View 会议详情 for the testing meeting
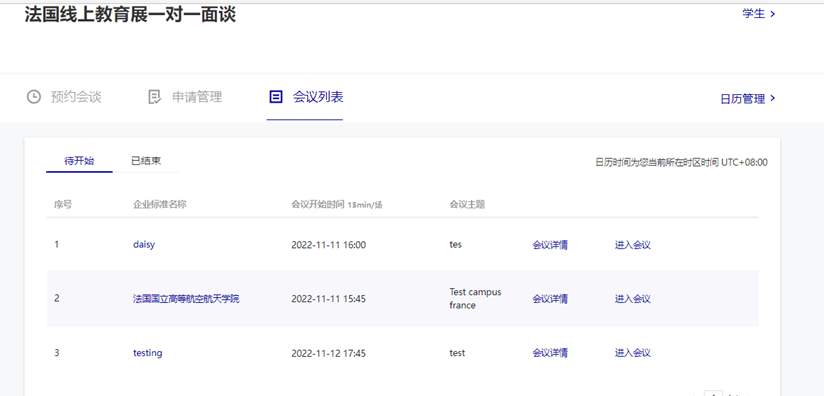Image resolution: width=824 pixels, height=396 pixels. pyautogui.click(x=550, y=353)
